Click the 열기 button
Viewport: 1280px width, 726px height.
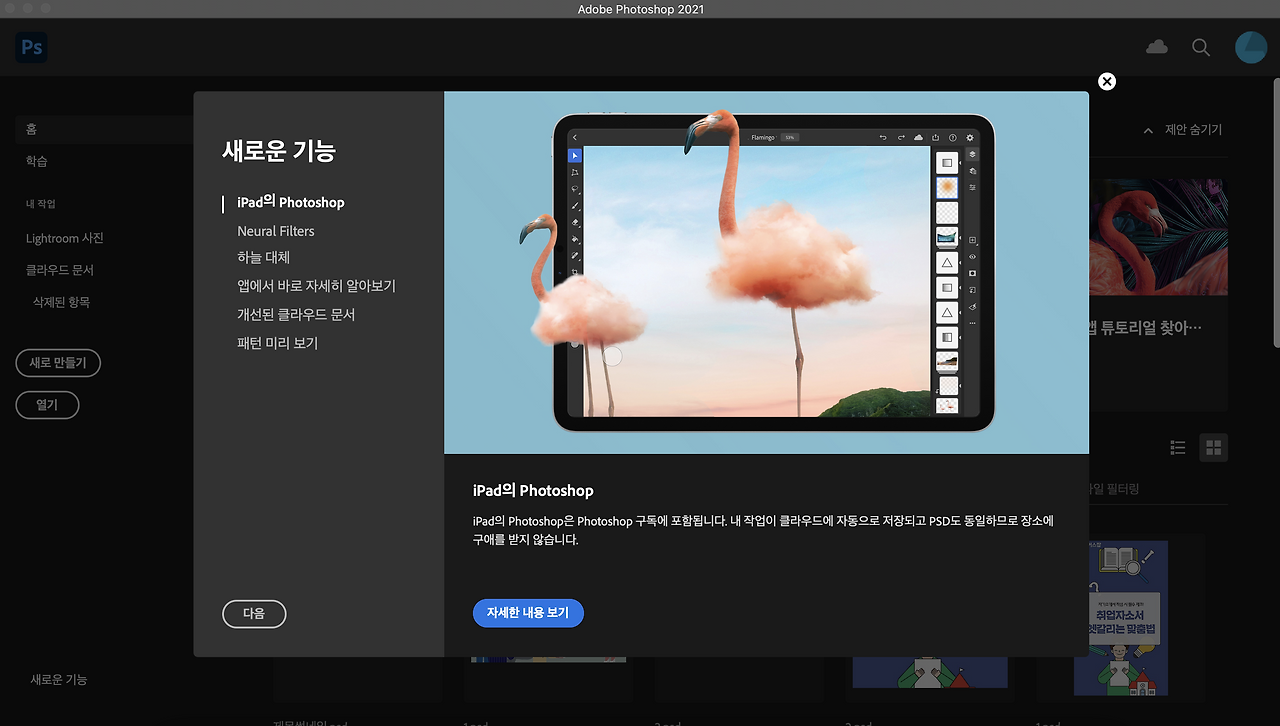tap(47, 405)
